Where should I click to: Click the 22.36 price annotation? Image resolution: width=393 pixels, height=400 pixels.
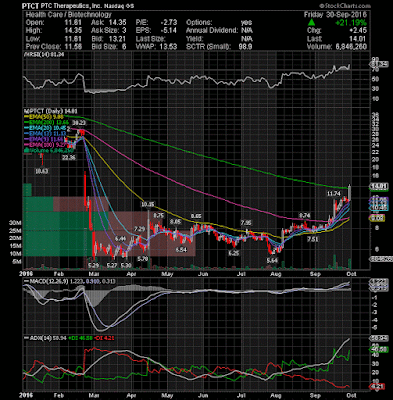(x=69, y=157)
